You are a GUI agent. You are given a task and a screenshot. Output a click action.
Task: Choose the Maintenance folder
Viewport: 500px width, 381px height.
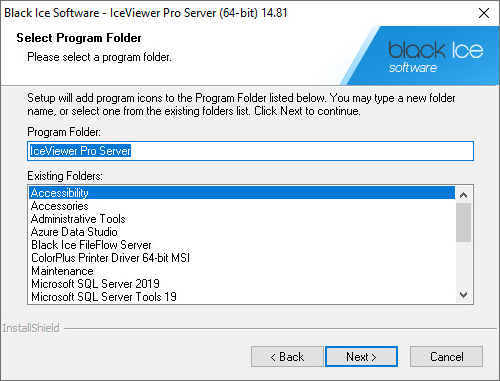242,271
